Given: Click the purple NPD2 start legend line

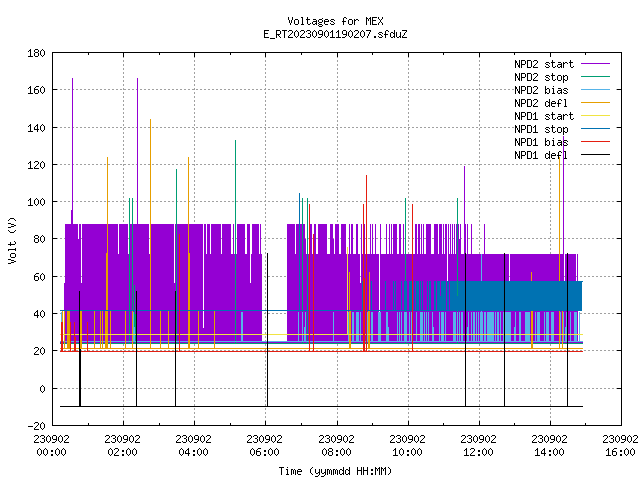Looking at the screenshot, I should pos(596,64).
